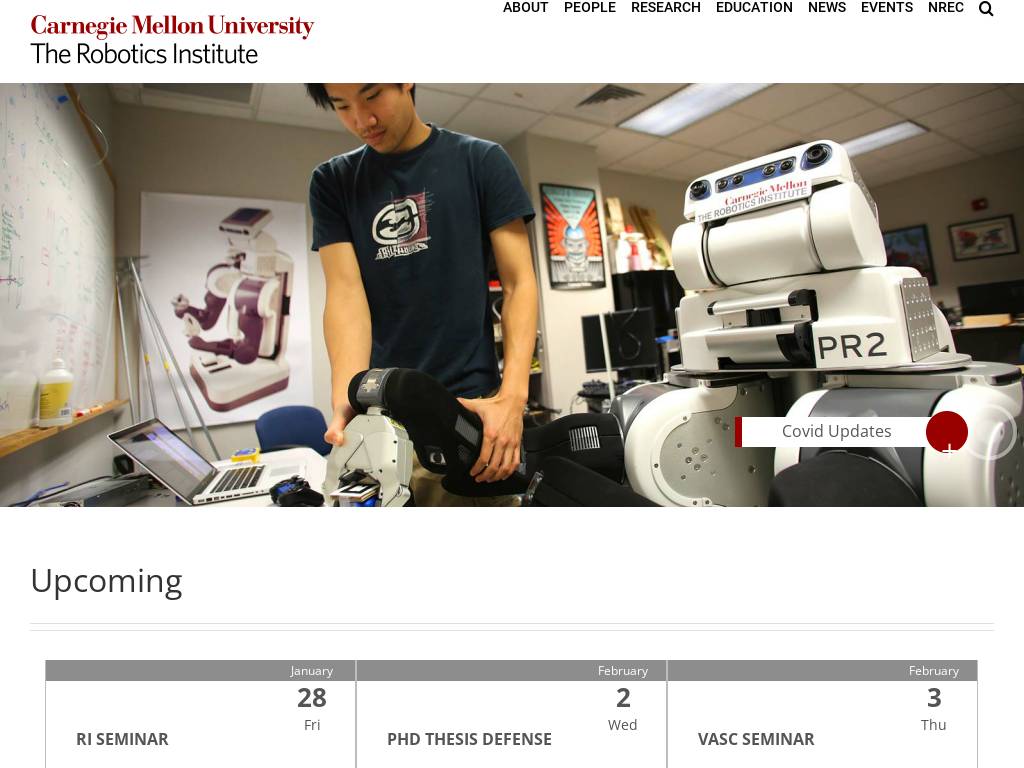Viewport: 1024px width, 768px height.
Task: Expand the red Covid Updates plus circle
Action: (947, 432)
